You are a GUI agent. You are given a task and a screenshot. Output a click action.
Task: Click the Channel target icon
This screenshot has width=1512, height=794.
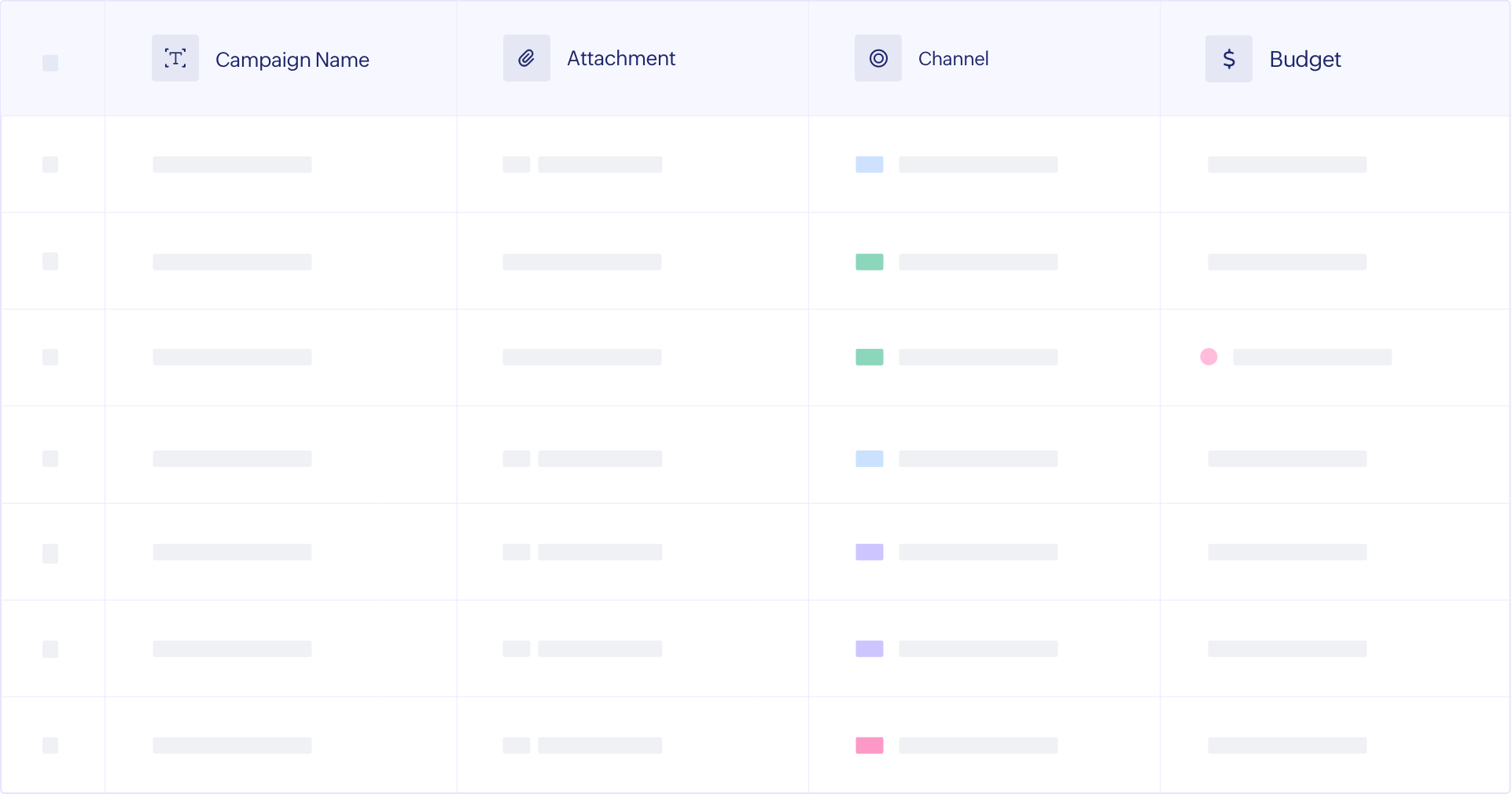coord(877,58)
